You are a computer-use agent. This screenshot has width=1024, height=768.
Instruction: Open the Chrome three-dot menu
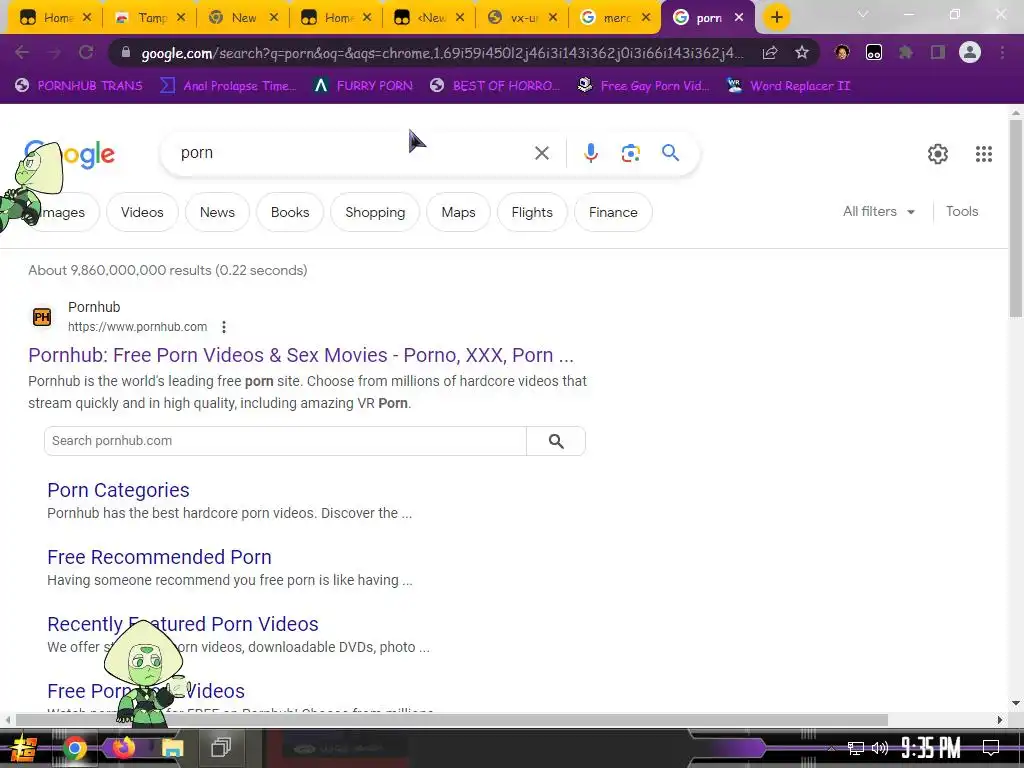pos(1002,52)
